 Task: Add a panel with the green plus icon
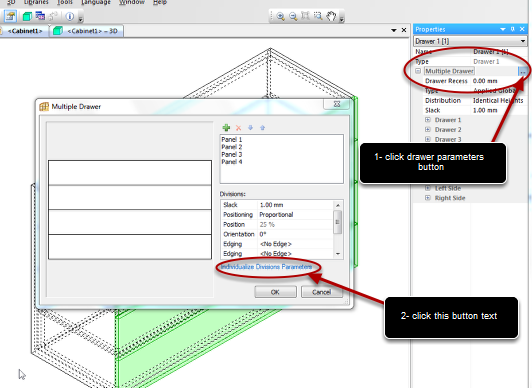pyautogui.click(x=226, y=128)
